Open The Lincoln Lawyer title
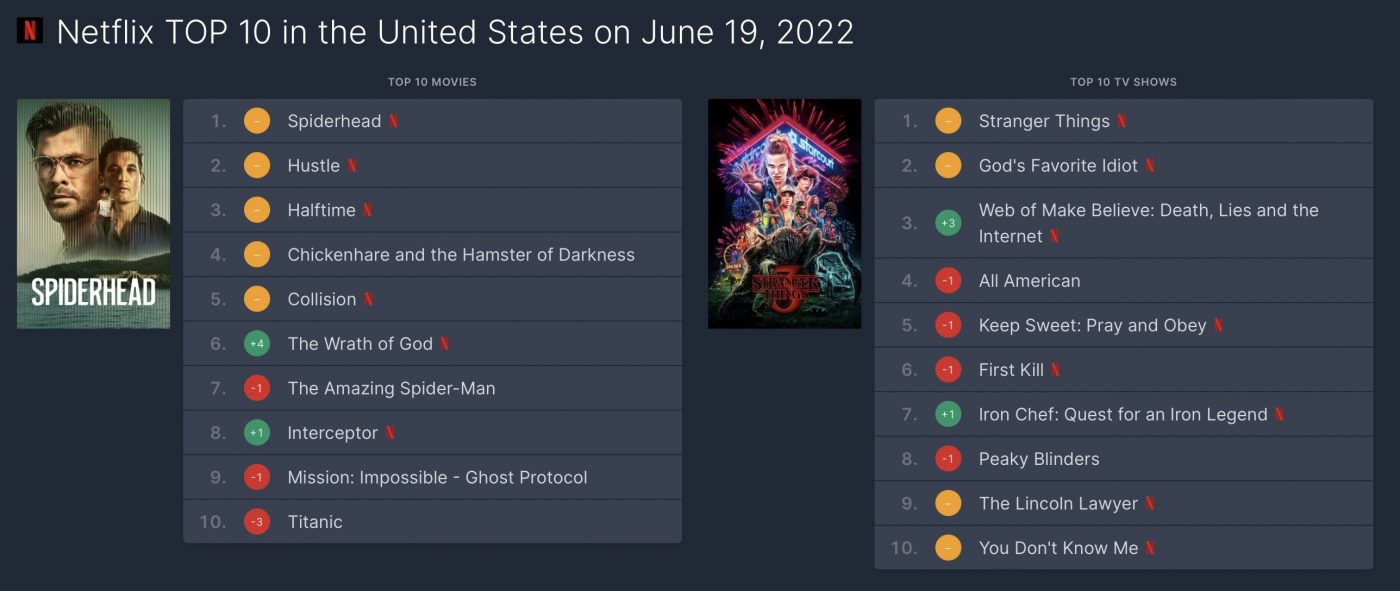 pos(1058,503)
